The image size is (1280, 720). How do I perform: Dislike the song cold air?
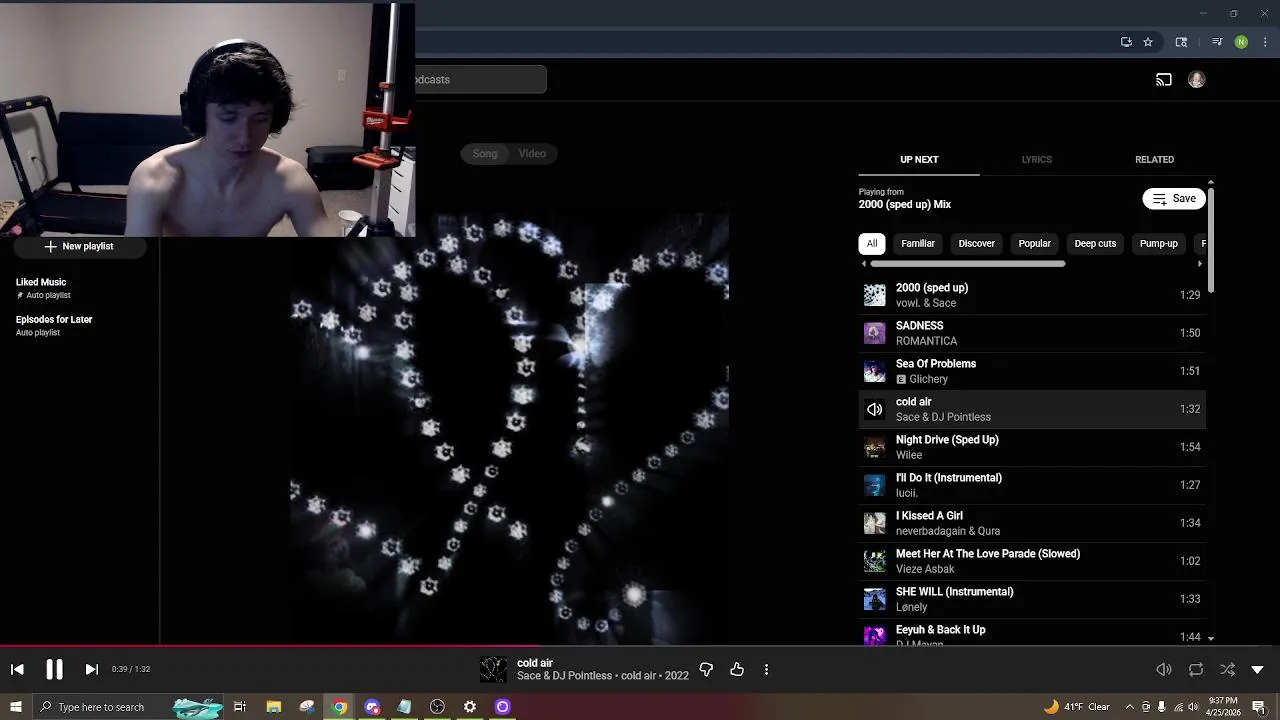pos(706,669)
